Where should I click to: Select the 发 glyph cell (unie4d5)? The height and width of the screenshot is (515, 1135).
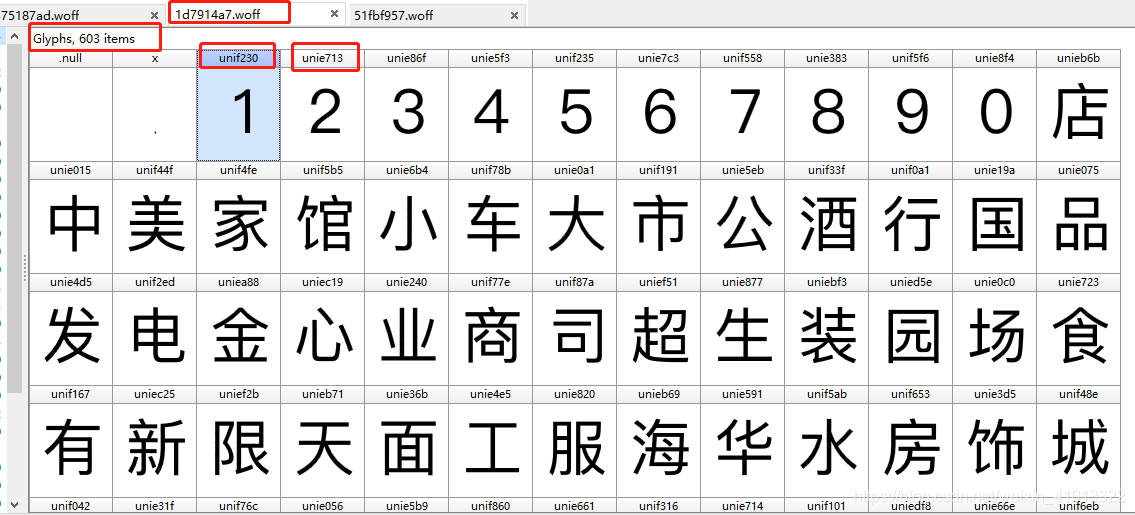point(70,330)
